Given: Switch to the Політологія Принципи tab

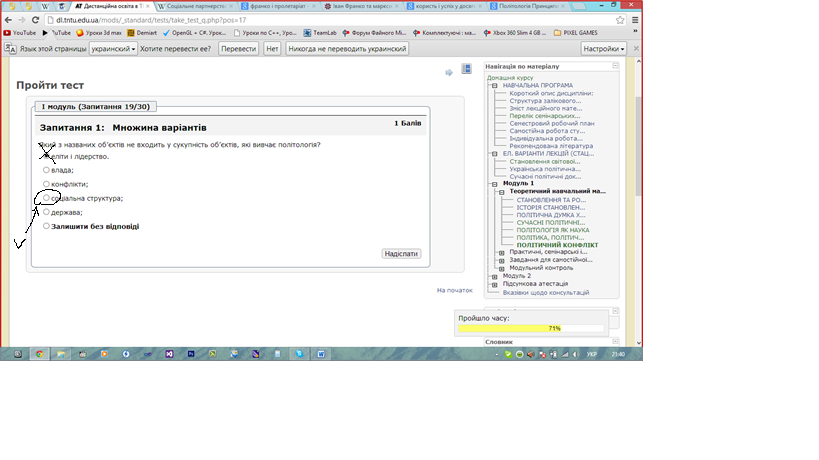Looking at the screenshot, I should click(x=528, y=6).
